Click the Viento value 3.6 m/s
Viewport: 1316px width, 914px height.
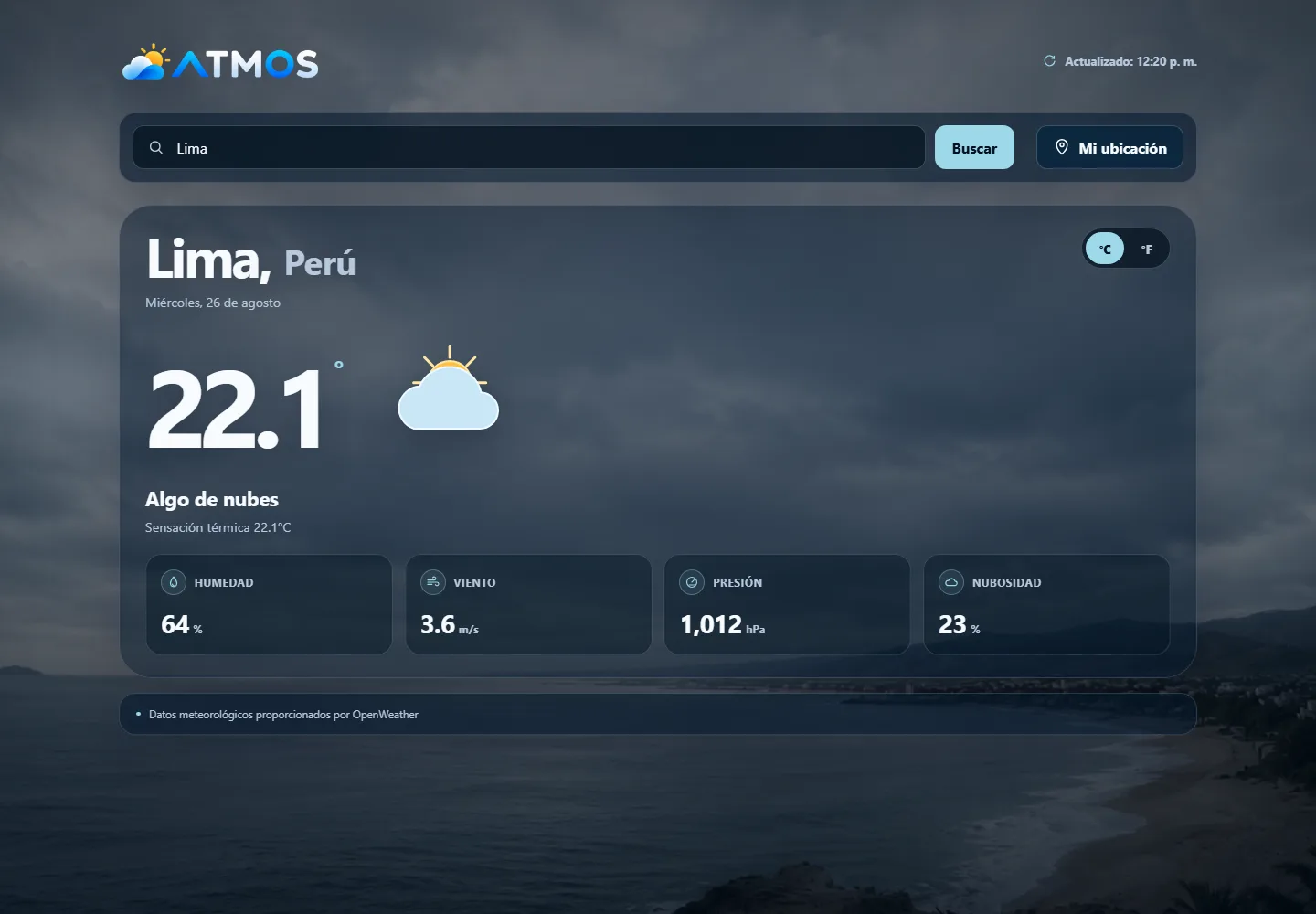pos(450,625)
